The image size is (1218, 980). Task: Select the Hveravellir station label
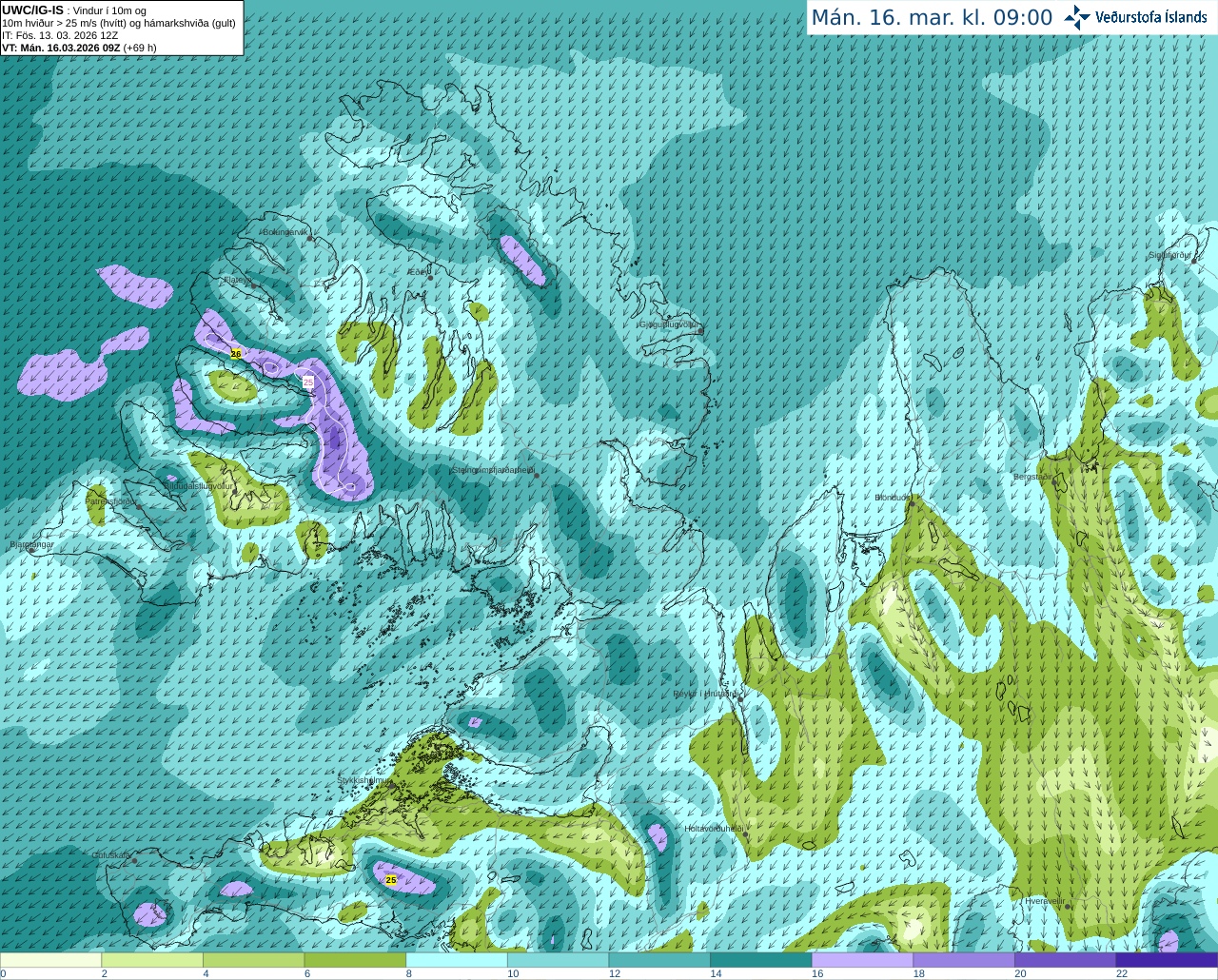coord(1044,901)
